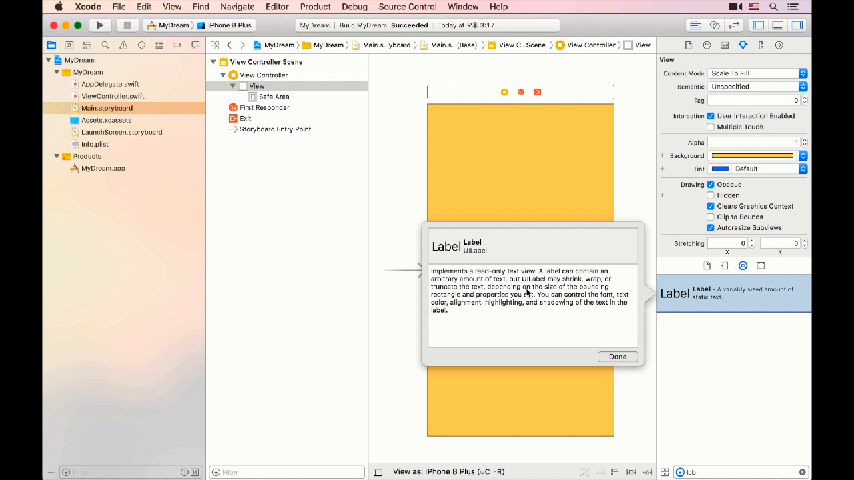The image size is (854, 480).
Task: Collapse the Products group
Action: click(57, 156)
